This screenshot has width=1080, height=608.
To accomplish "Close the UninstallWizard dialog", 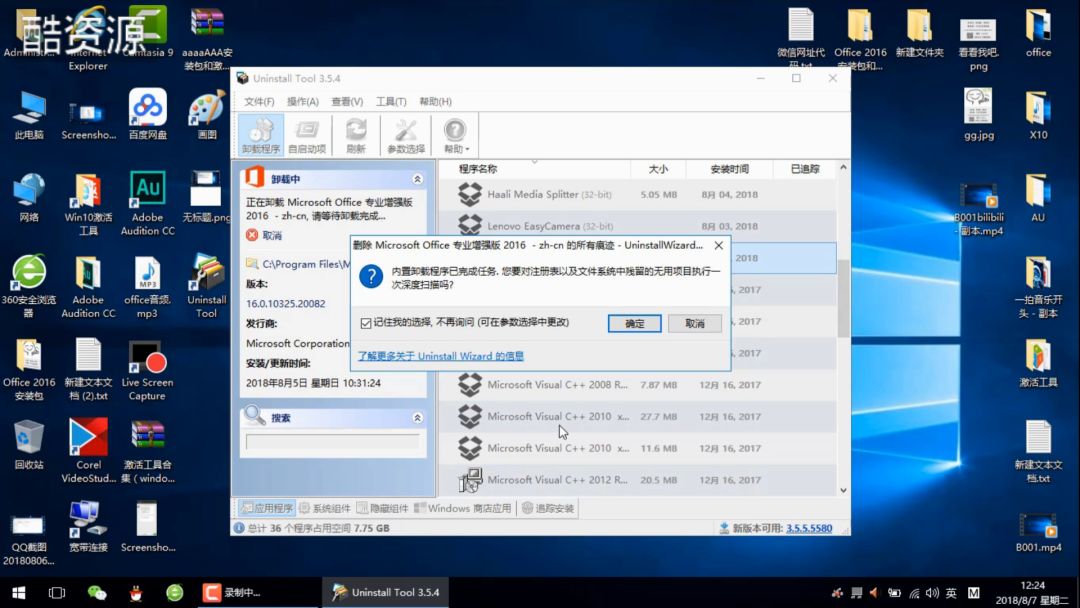I will pyautogui.click(x=718, y=245).
